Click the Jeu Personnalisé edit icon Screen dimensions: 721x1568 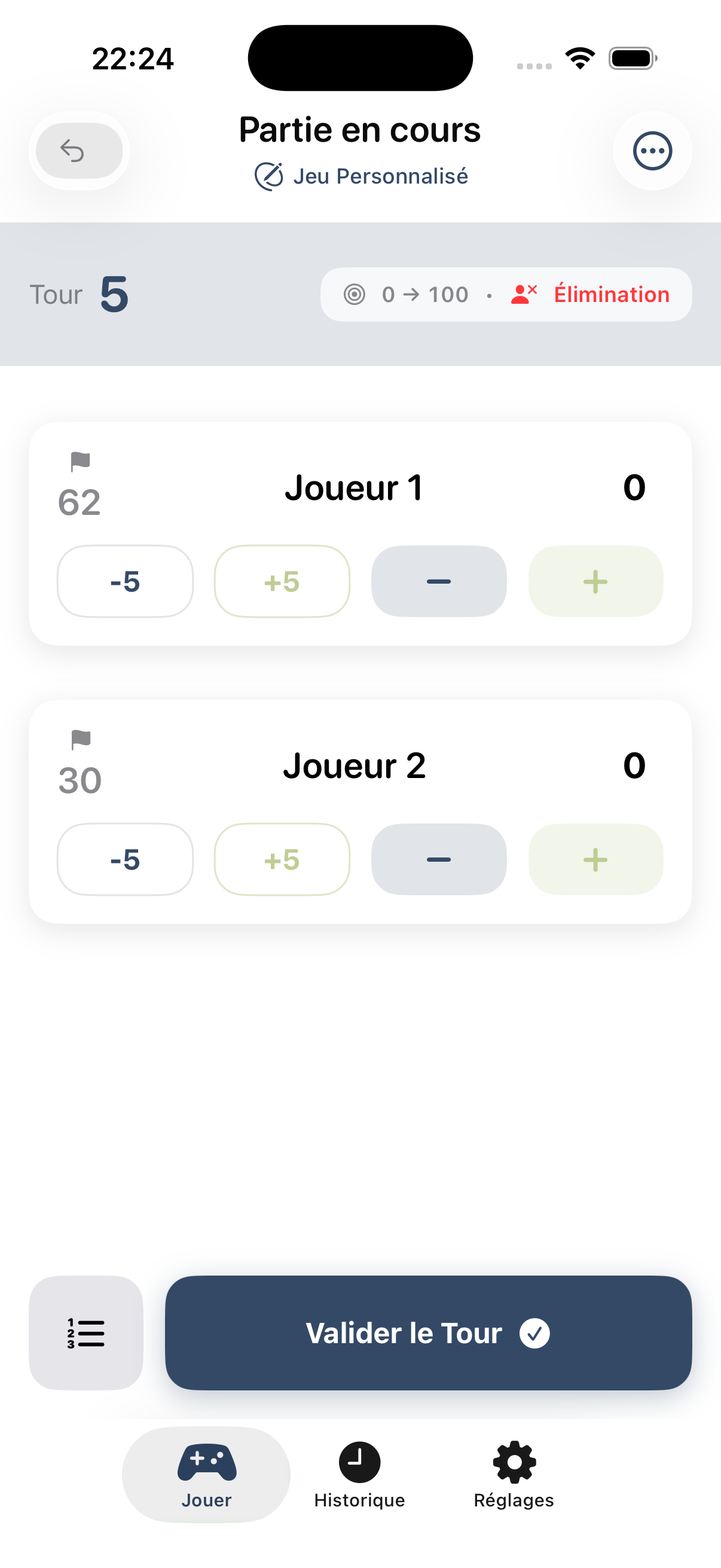point(268,176)
